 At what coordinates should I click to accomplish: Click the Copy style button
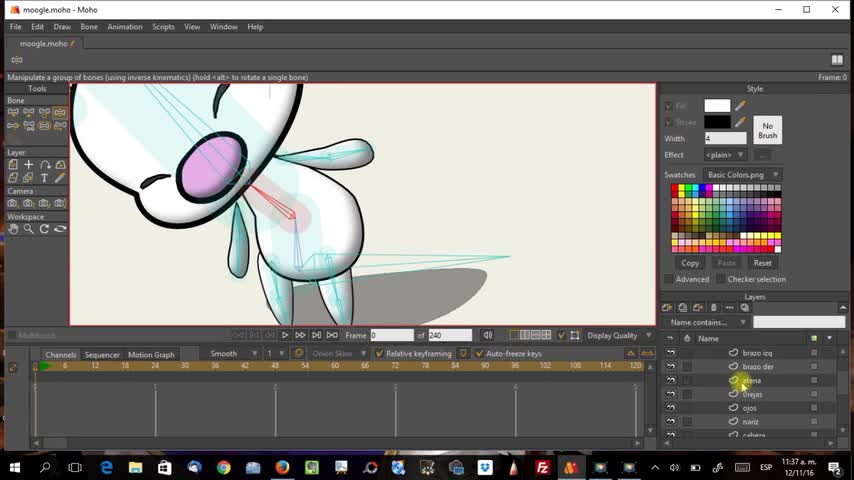(690, 263)
